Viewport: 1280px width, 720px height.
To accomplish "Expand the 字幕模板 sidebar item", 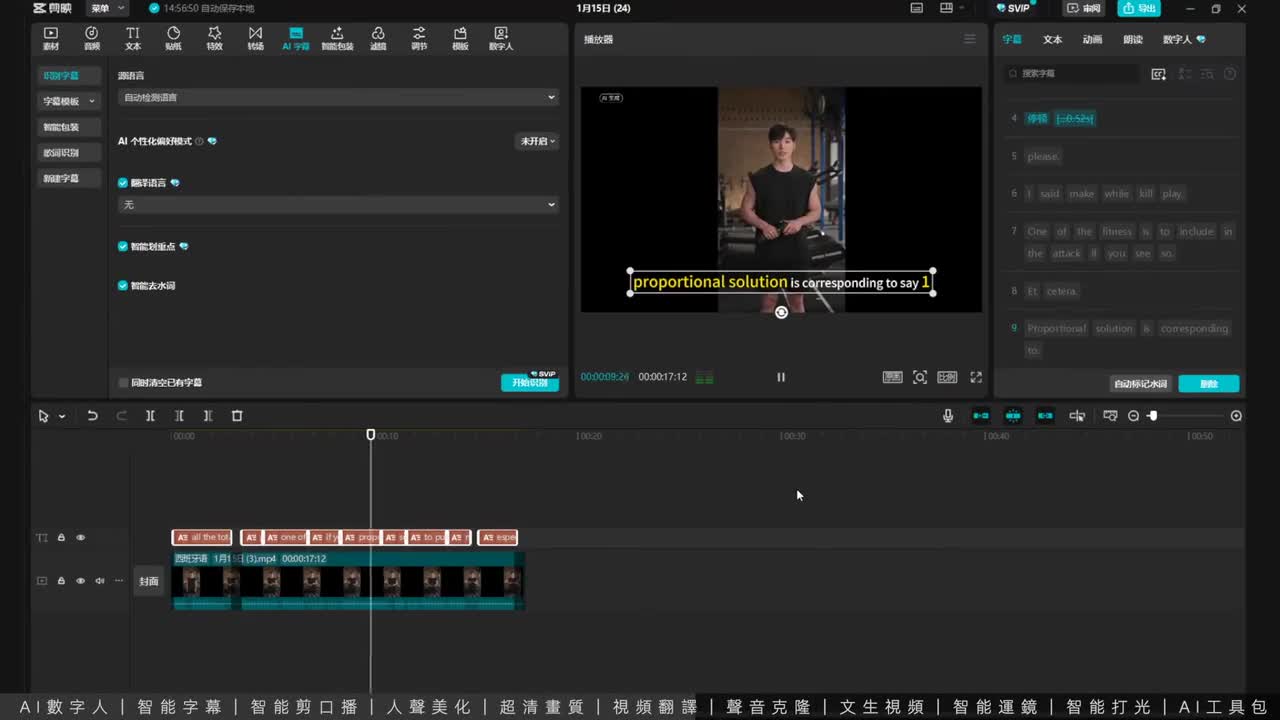I will (68, 101).
